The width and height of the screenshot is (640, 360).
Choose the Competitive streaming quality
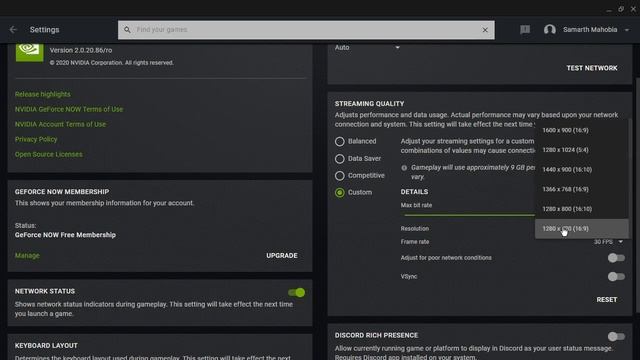[x=340, y=176]
